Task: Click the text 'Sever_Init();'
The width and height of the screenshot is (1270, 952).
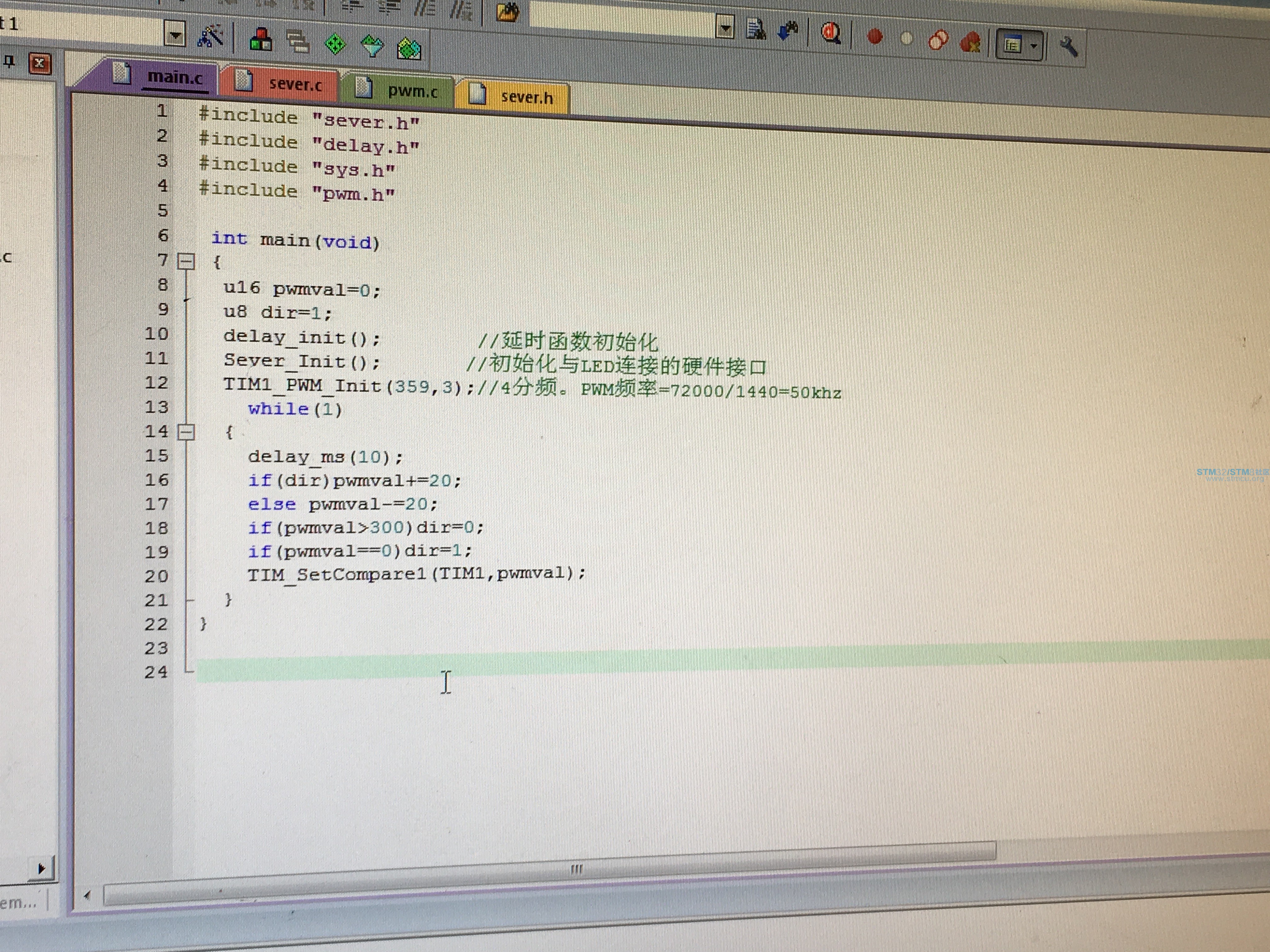Action: (302, 361)
